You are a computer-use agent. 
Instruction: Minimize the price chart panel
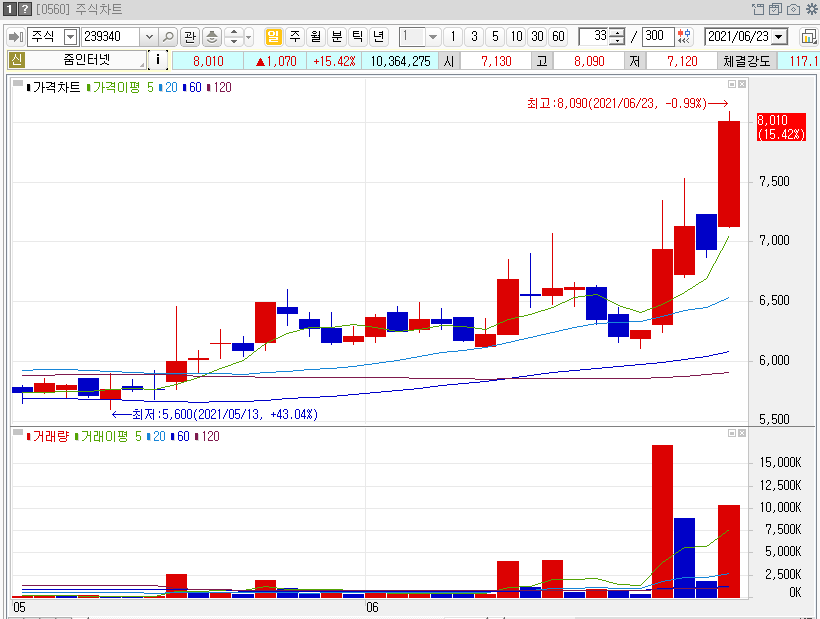click(x=732, y=84)
